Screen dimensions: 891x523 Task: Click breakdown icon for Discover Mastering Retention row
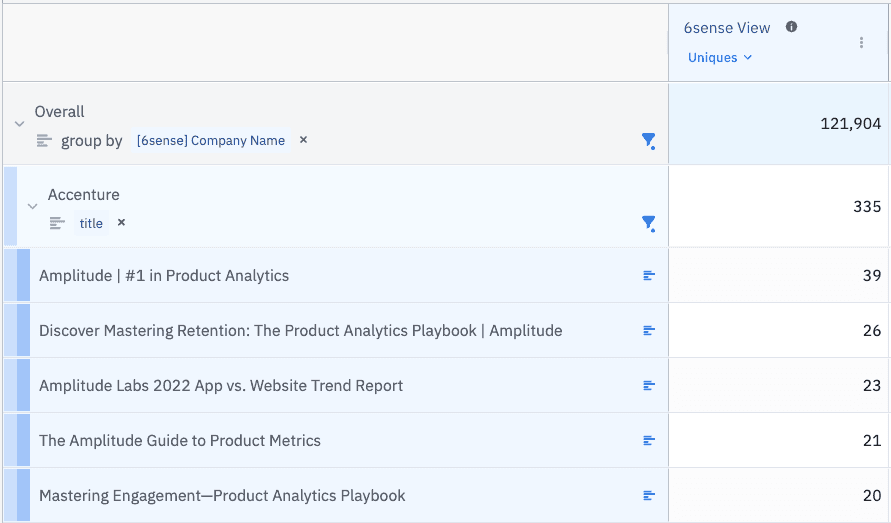click(649, 330)
